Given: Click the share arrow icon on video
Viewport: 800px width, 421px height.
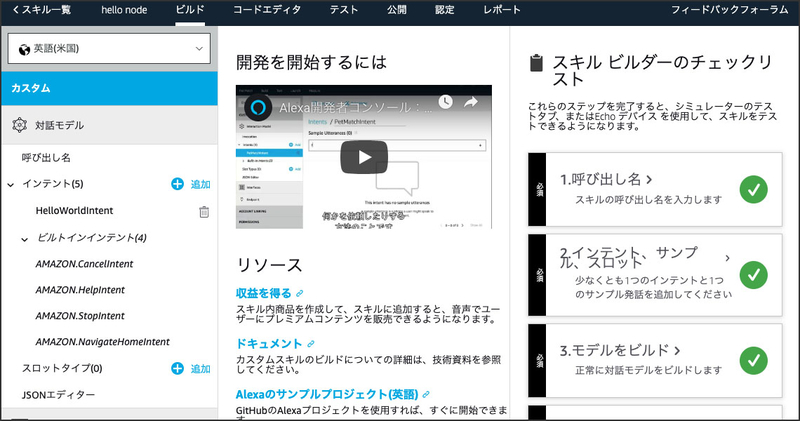Looking at the screenshot, I should 470,102.
